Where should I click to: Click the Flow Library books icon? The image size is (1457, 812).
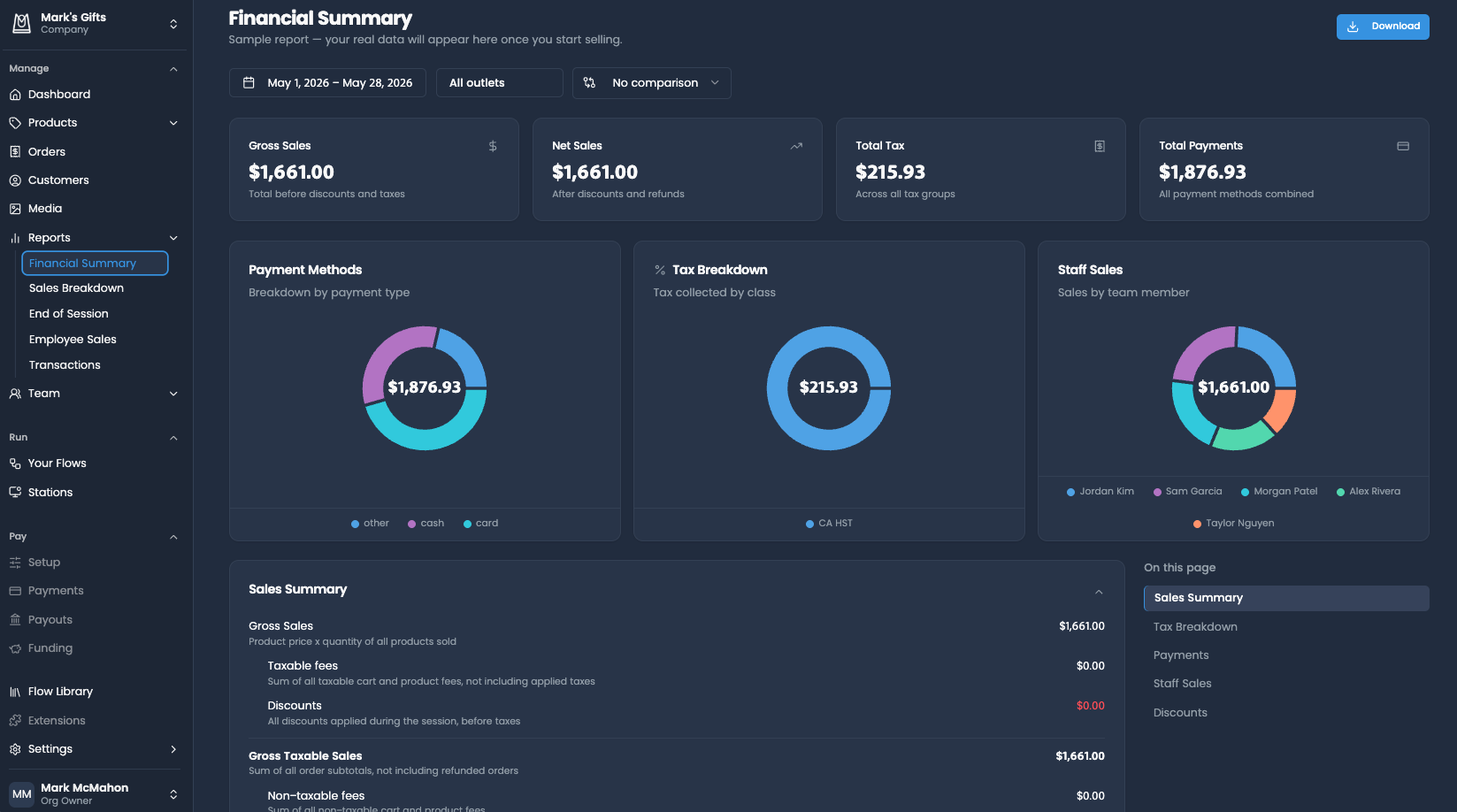[15, 692]
